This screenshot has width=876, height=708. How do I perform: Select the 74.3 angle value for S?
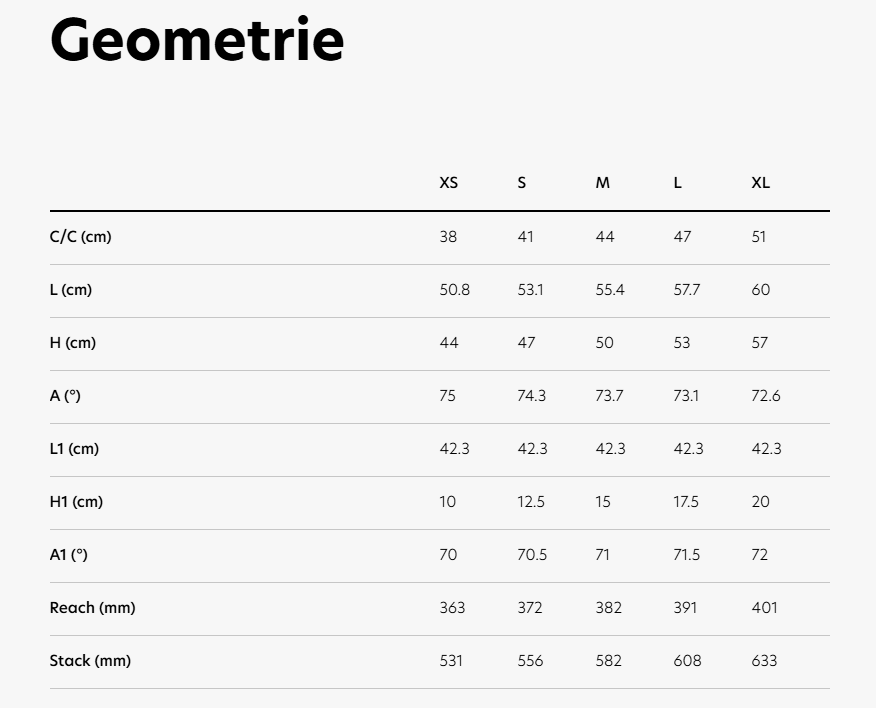click(x=532, y=396)
